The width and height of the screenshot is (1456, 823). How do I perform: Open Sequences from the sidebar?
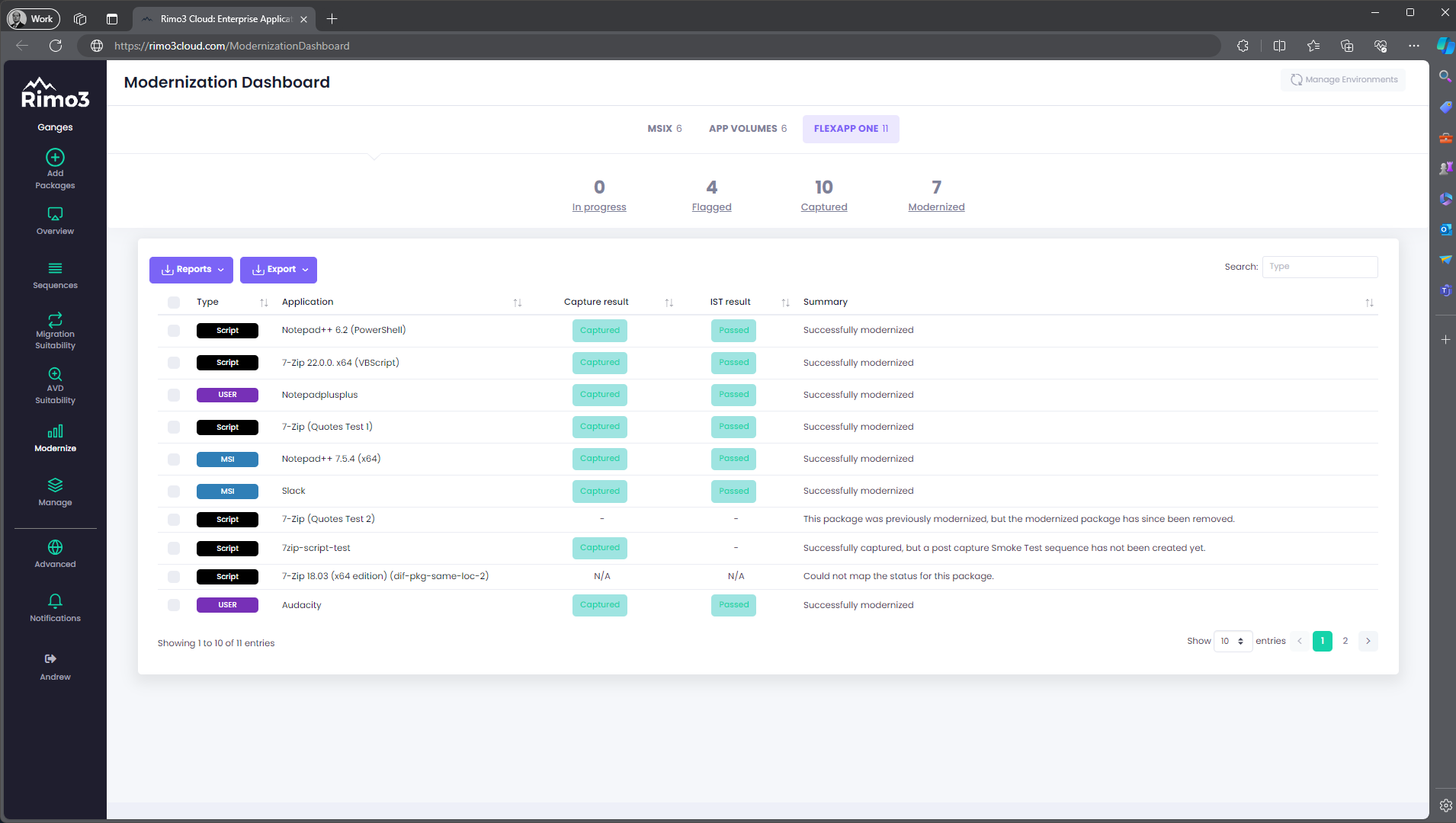coord(55,269)
